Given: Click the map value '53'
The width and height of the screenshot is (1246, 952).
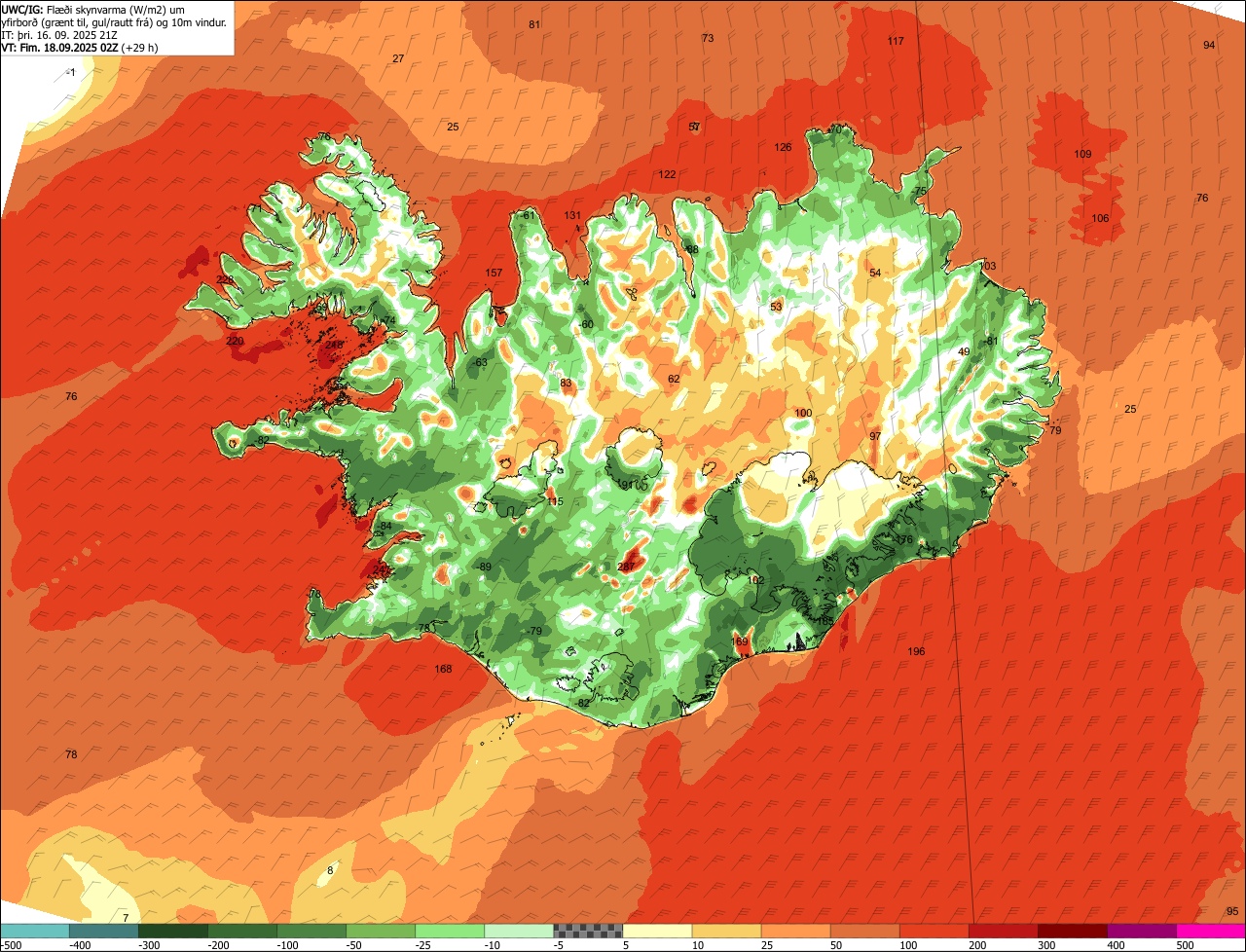Looking at the screenshot, I should click(x=776, y=307).
